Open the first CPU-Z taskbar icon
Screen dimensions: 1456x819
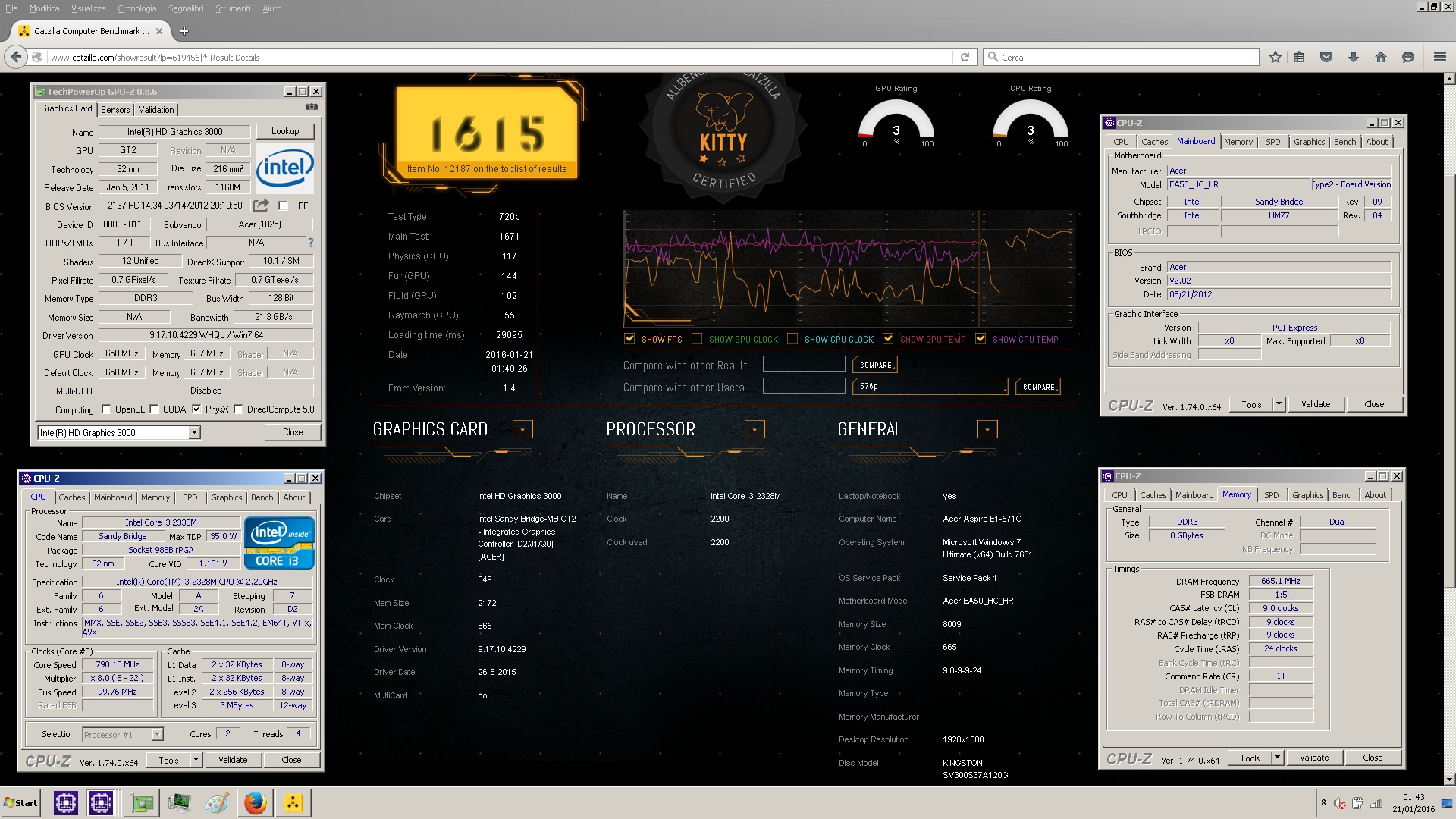click(x=65, y=802)
